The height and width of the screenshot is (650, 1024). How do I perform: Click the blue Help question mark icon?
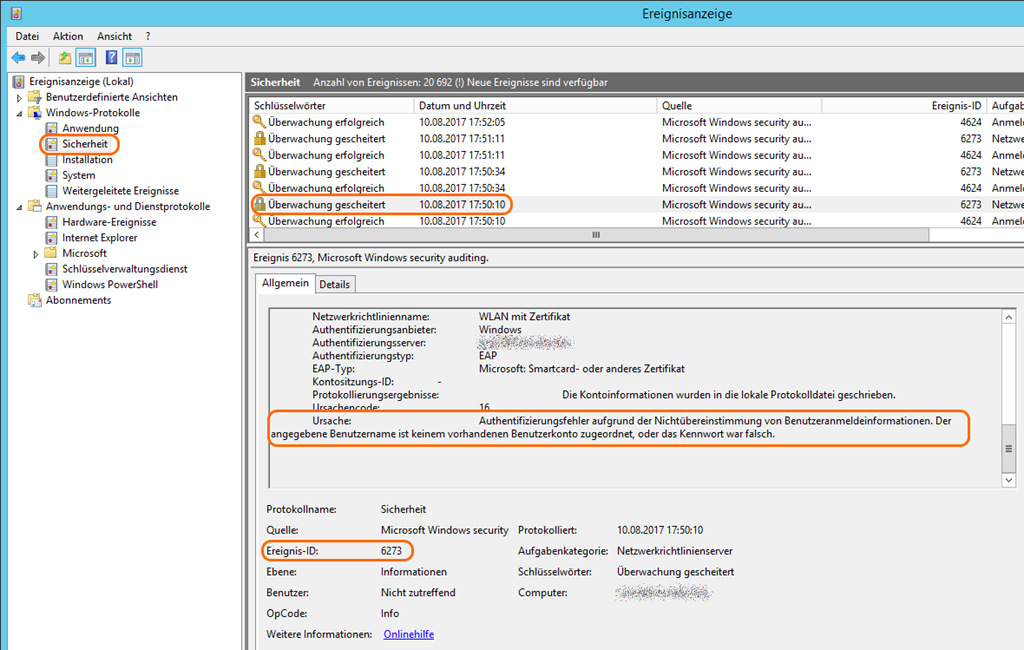[x=112, y=58]
